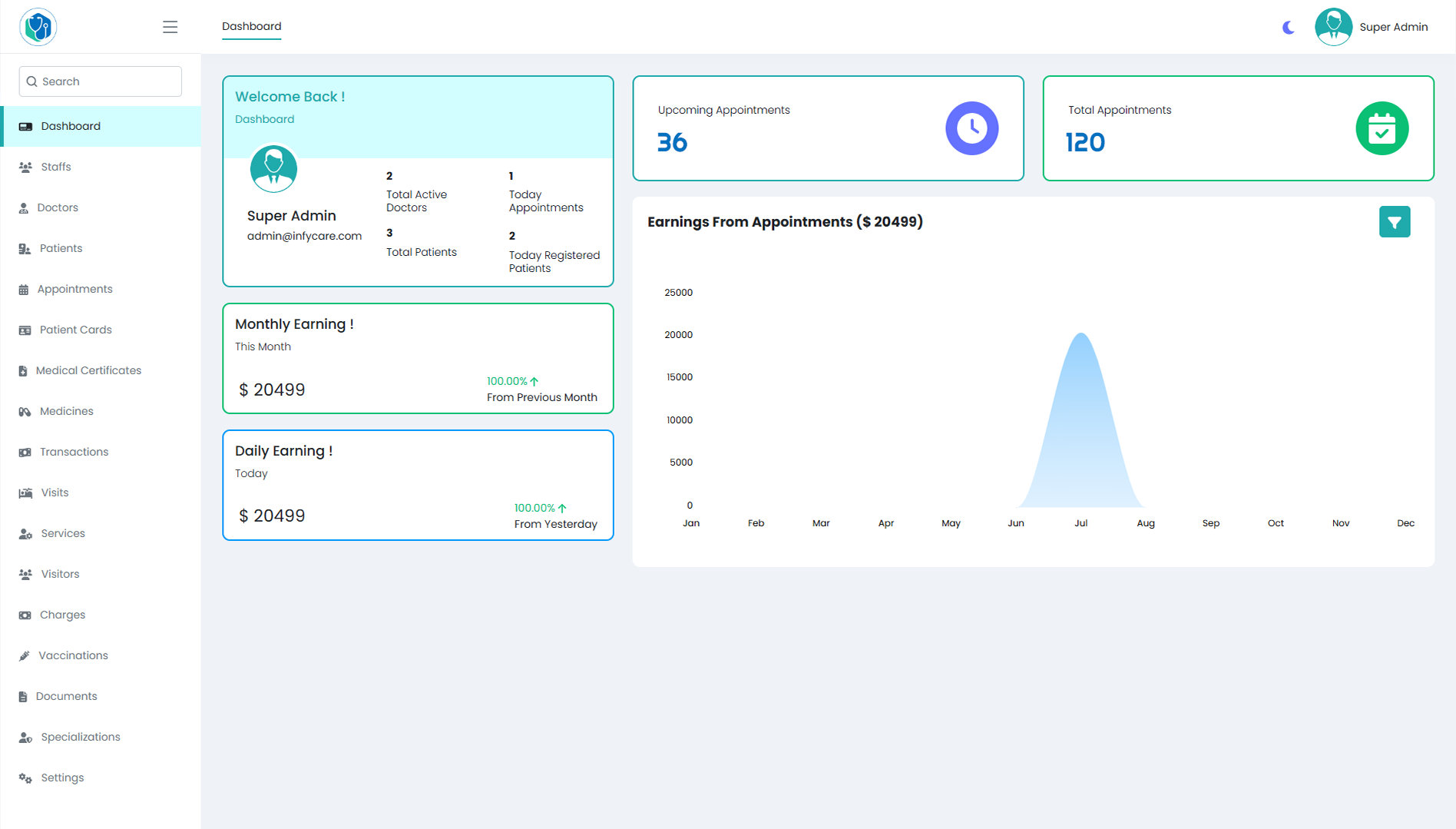The width and height of the screenshot is (1456, 829).
Task: Open Medical Certificates in the sidebar
Action: (x=101, y=370)
